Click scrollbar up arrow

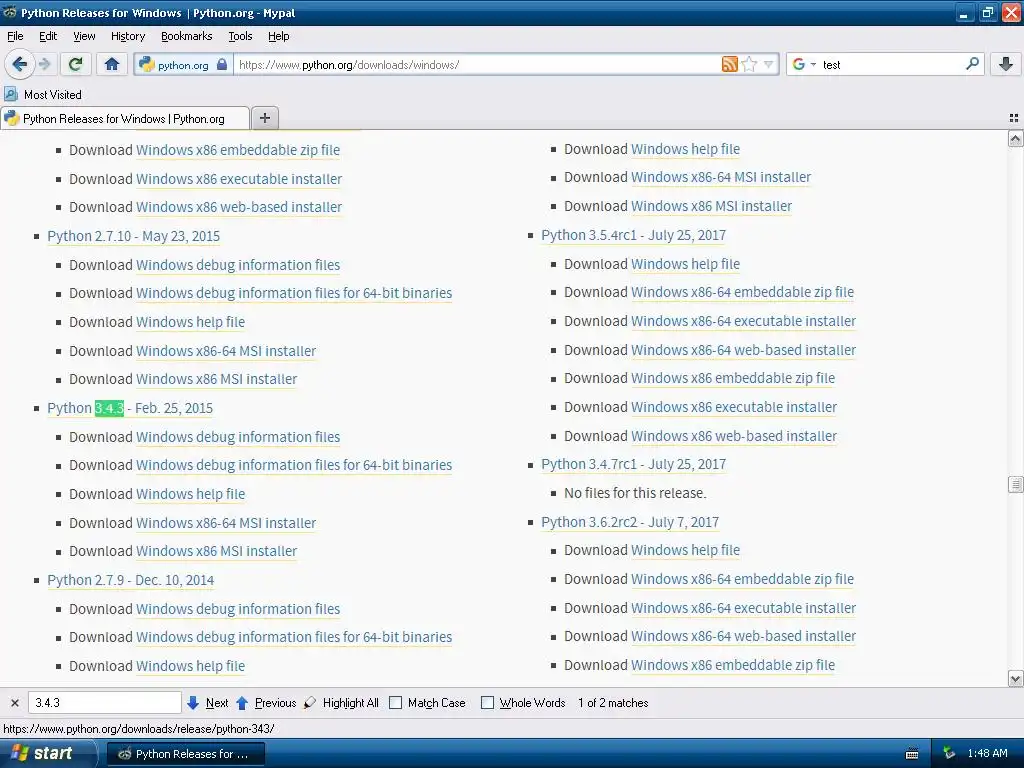point(1015,138)
